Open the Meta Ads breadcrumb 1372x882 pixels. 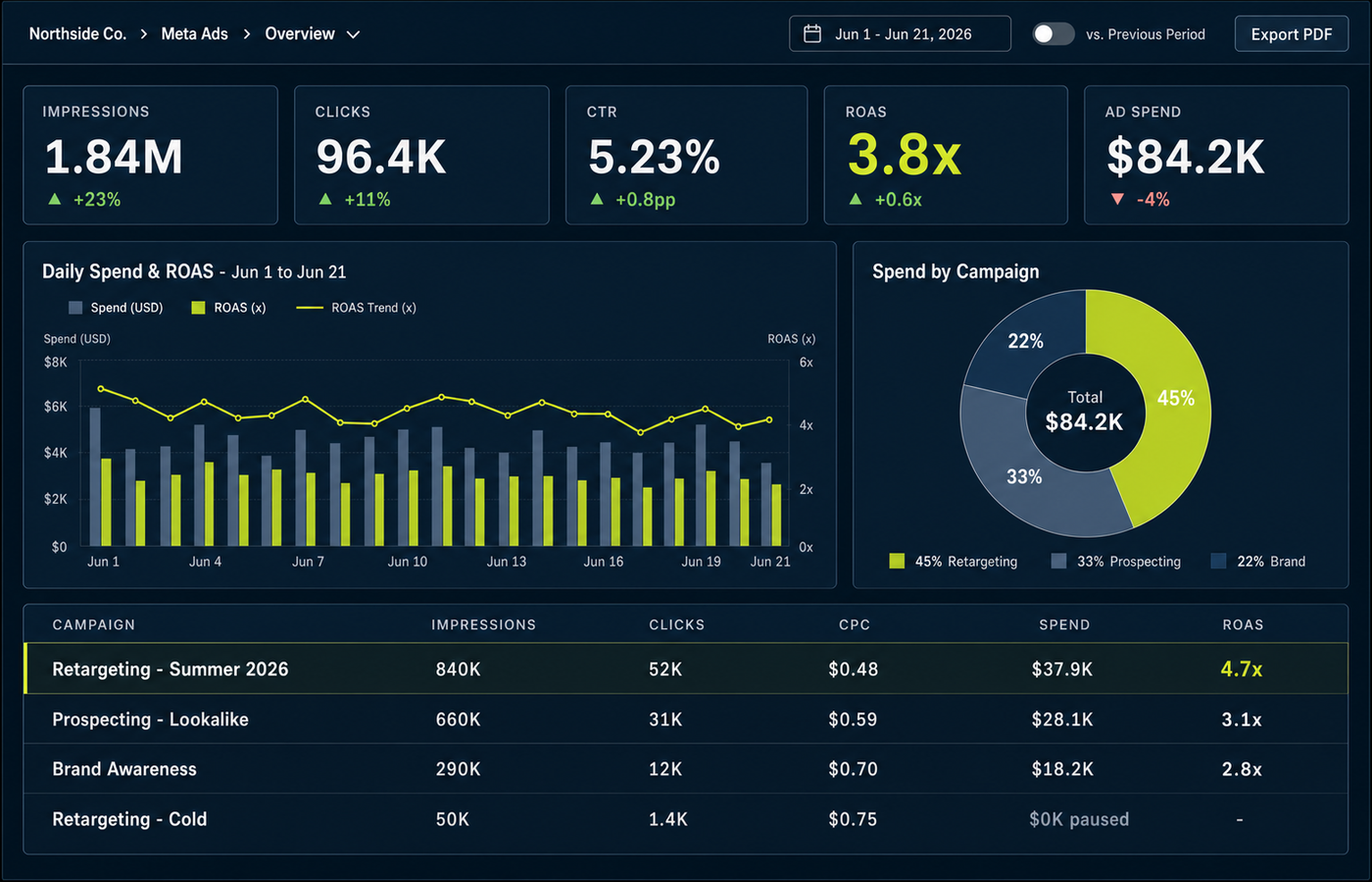(x=194, y=34)
